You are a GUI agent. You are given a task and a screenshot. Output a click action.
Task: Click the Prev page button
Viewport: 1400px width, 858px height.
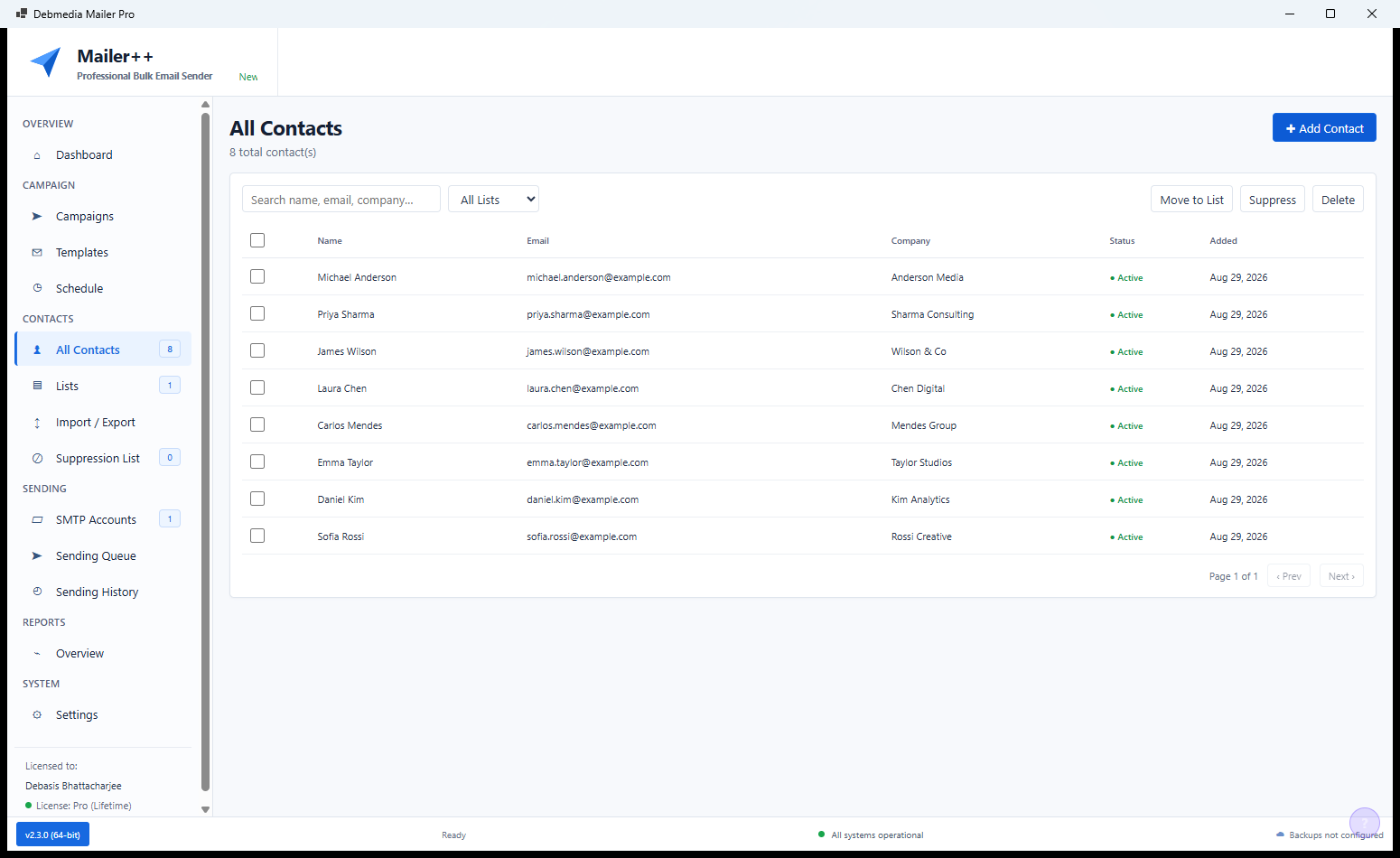click(x=1289, y=576)
